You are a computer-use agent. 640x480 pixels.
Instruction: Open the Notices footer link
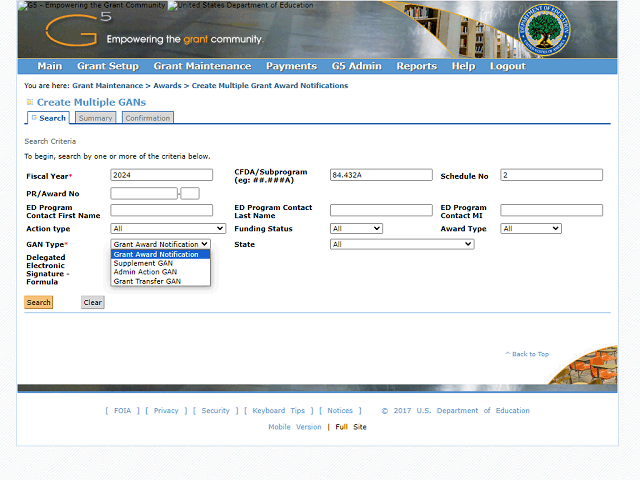(x=340, y=411)
